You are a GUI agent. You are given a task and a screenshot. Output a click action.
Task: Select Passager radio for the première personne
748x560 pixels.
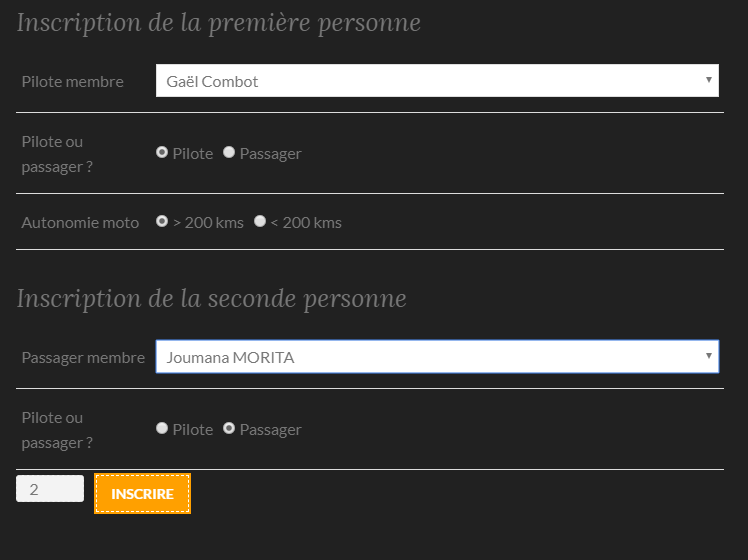(x=229, y=153)
